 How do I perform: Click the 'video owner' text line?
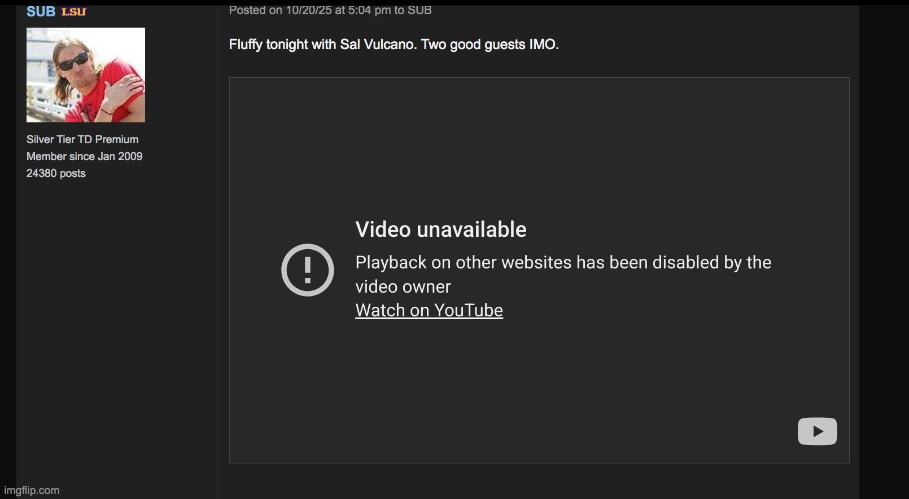403,286
